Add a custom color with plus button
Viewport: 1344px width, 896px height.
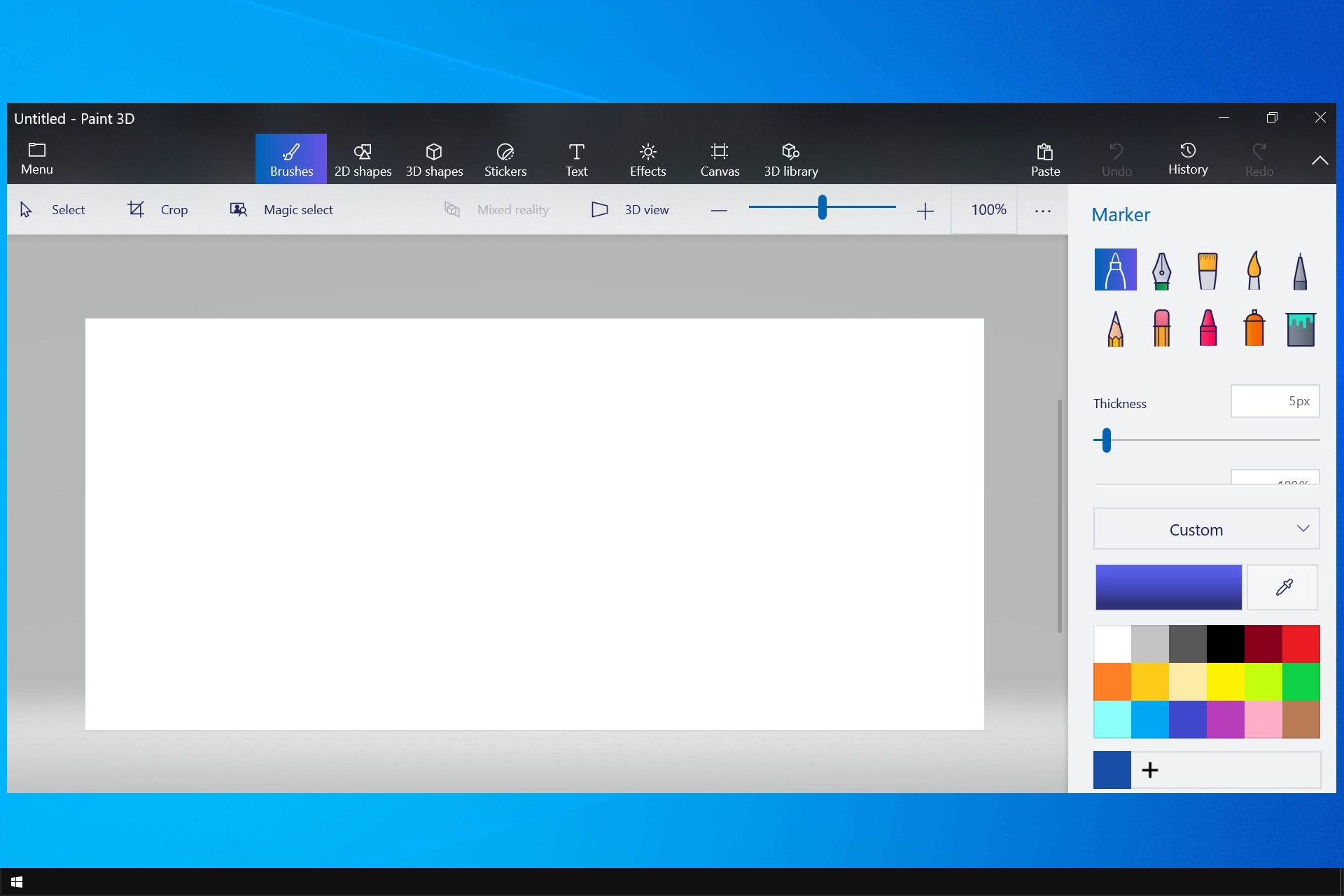click(x=1150, y=770)
